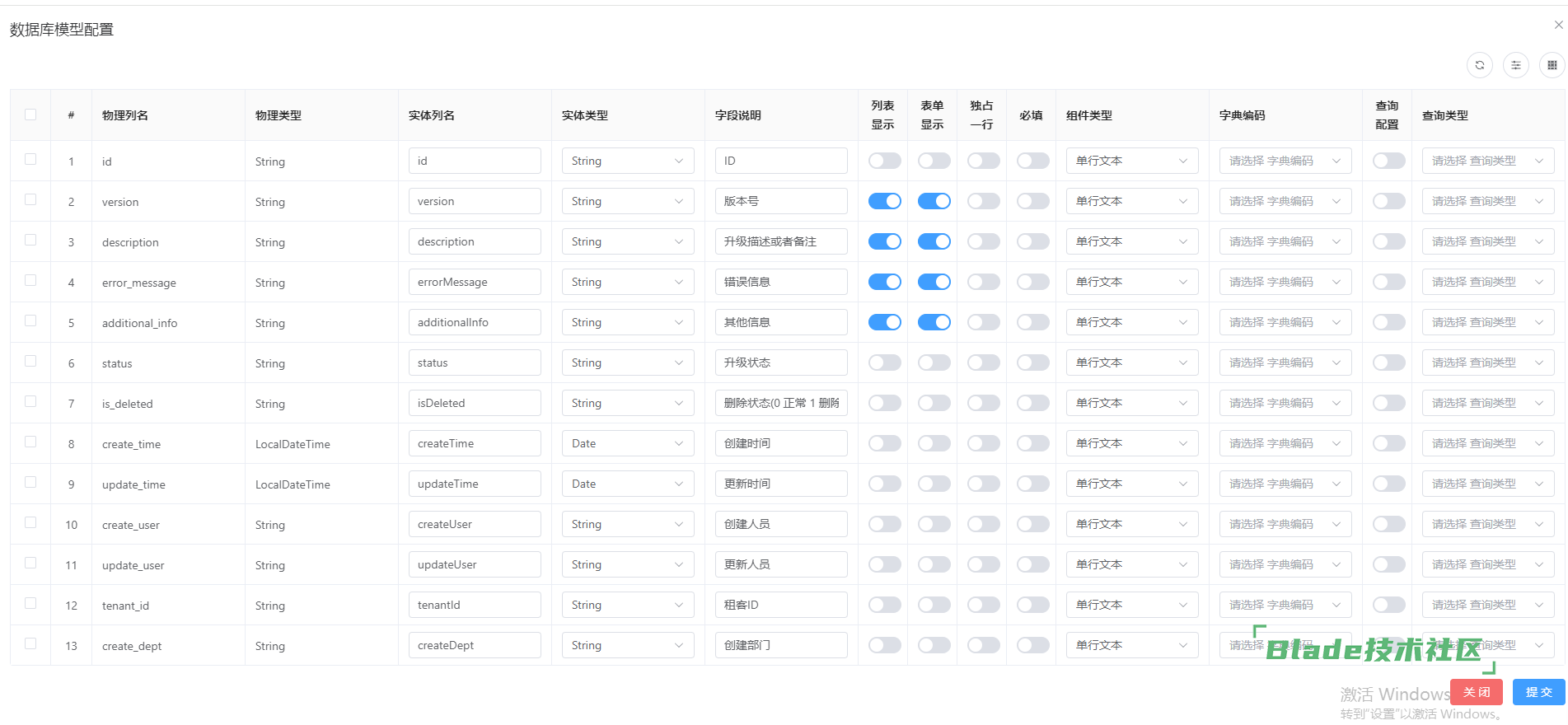Click the 查询类型 column header
The height and width of the screenshot is (725, 1568).
click(1445, 115)
